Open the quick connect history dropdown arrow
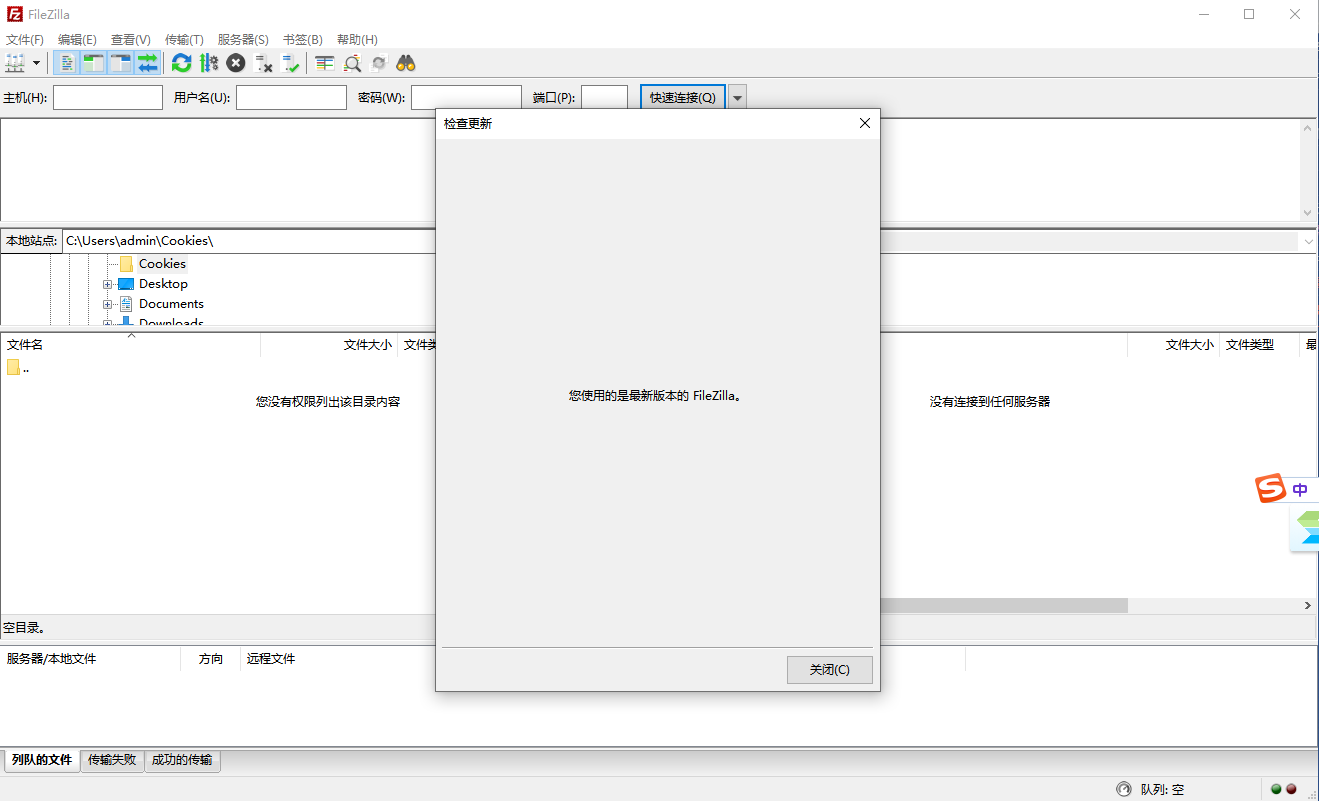 737,97
